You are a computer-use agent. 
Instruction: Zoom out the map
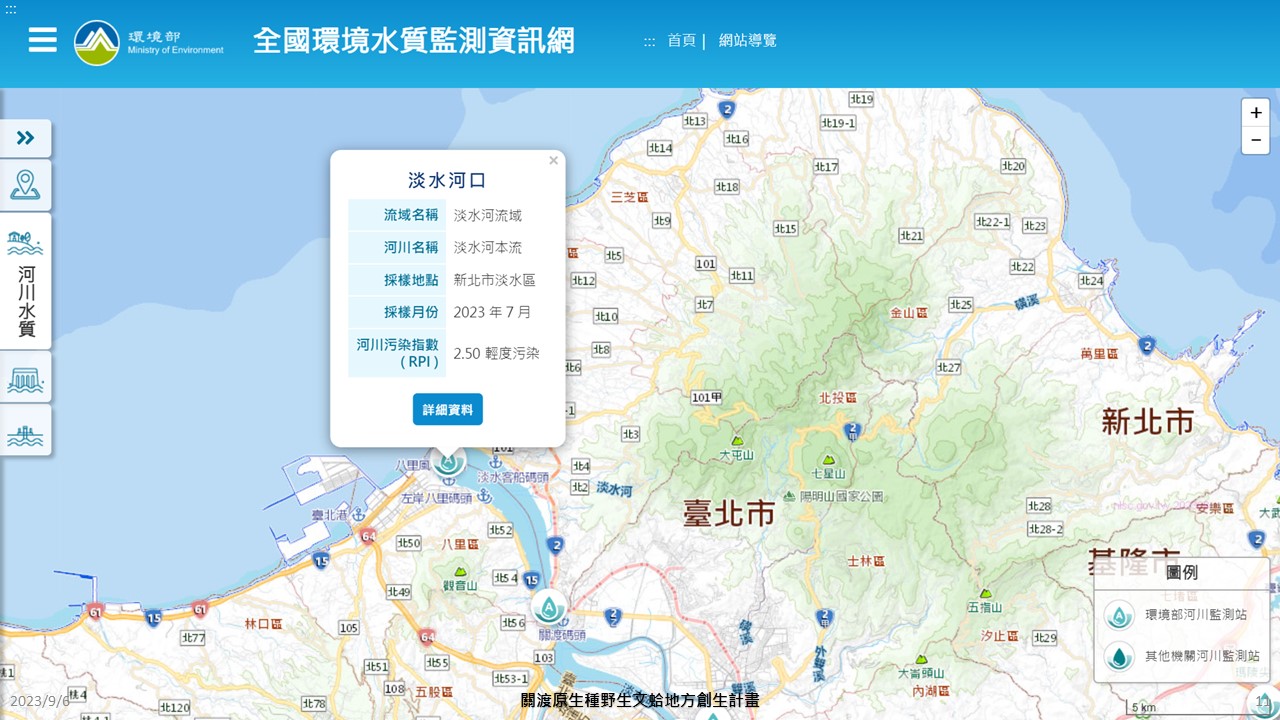1256,140
